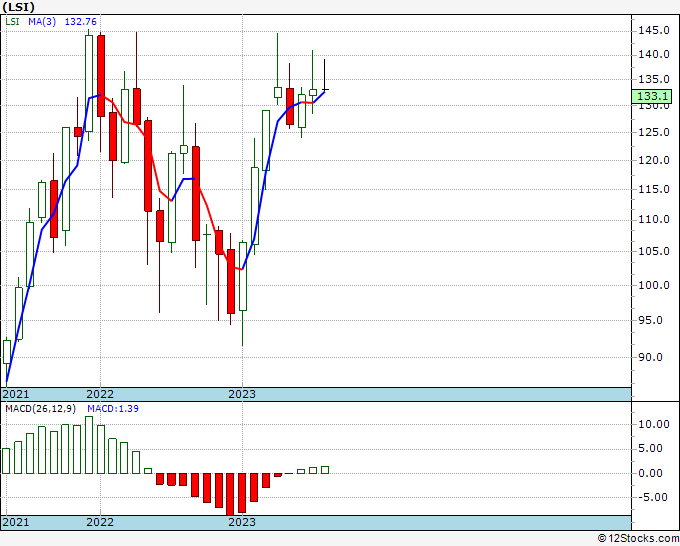Click 2022 on the MACD timeline
The width and height of the screenshot is (680, 546).
click(x=100, y=522)
